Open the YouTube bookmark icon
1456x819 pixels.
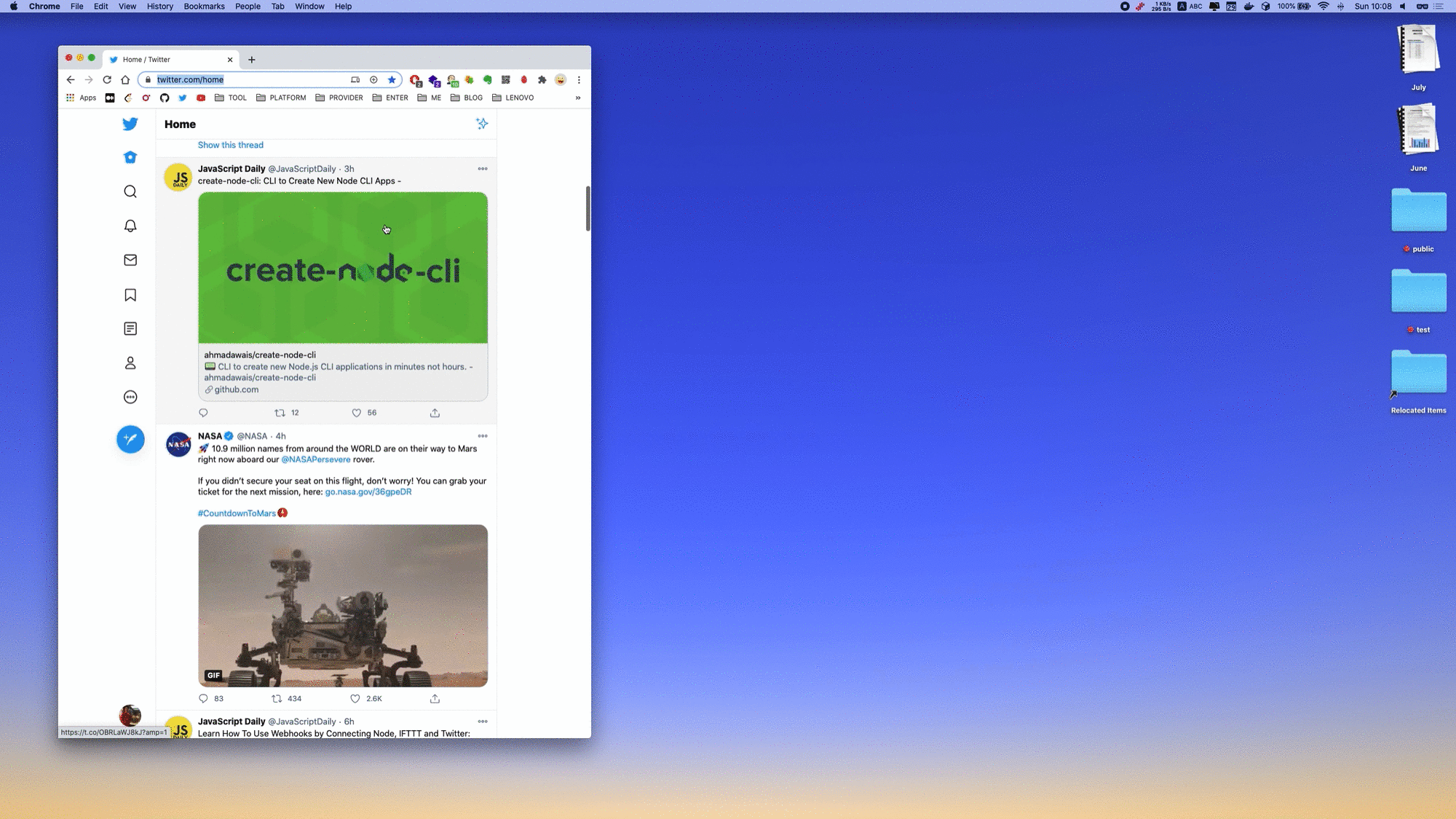pyautogui.click(x=201, y=98)
